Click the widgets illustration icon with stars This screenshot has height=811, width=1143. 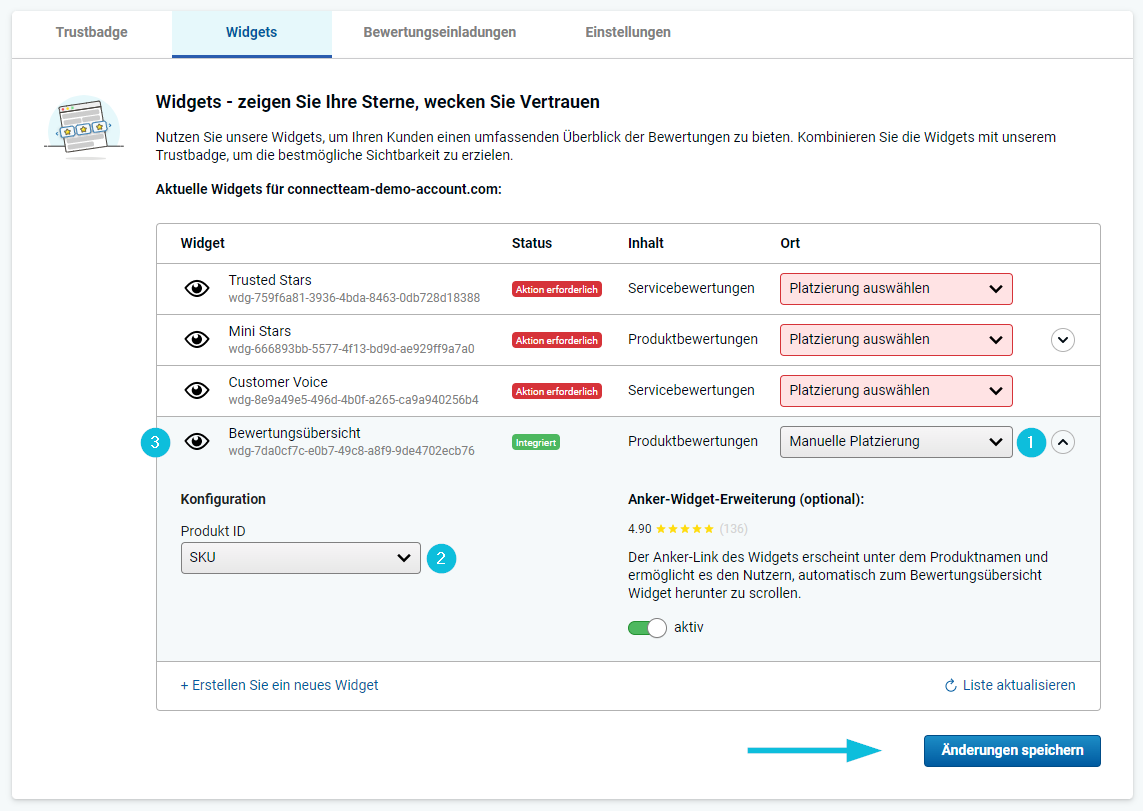point(82,128)
